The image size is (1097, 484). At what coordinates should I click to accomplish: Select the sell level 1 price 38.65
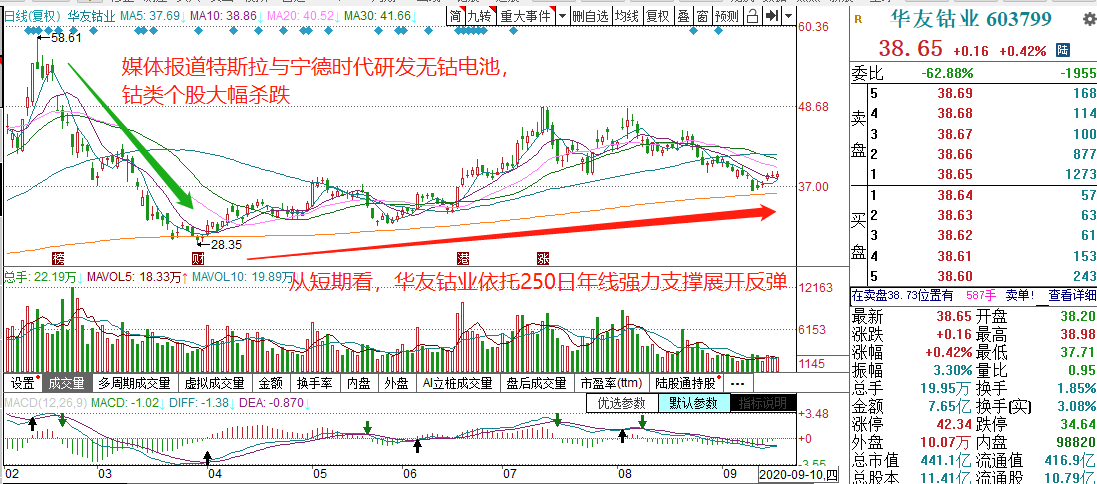tap(955, 173)
